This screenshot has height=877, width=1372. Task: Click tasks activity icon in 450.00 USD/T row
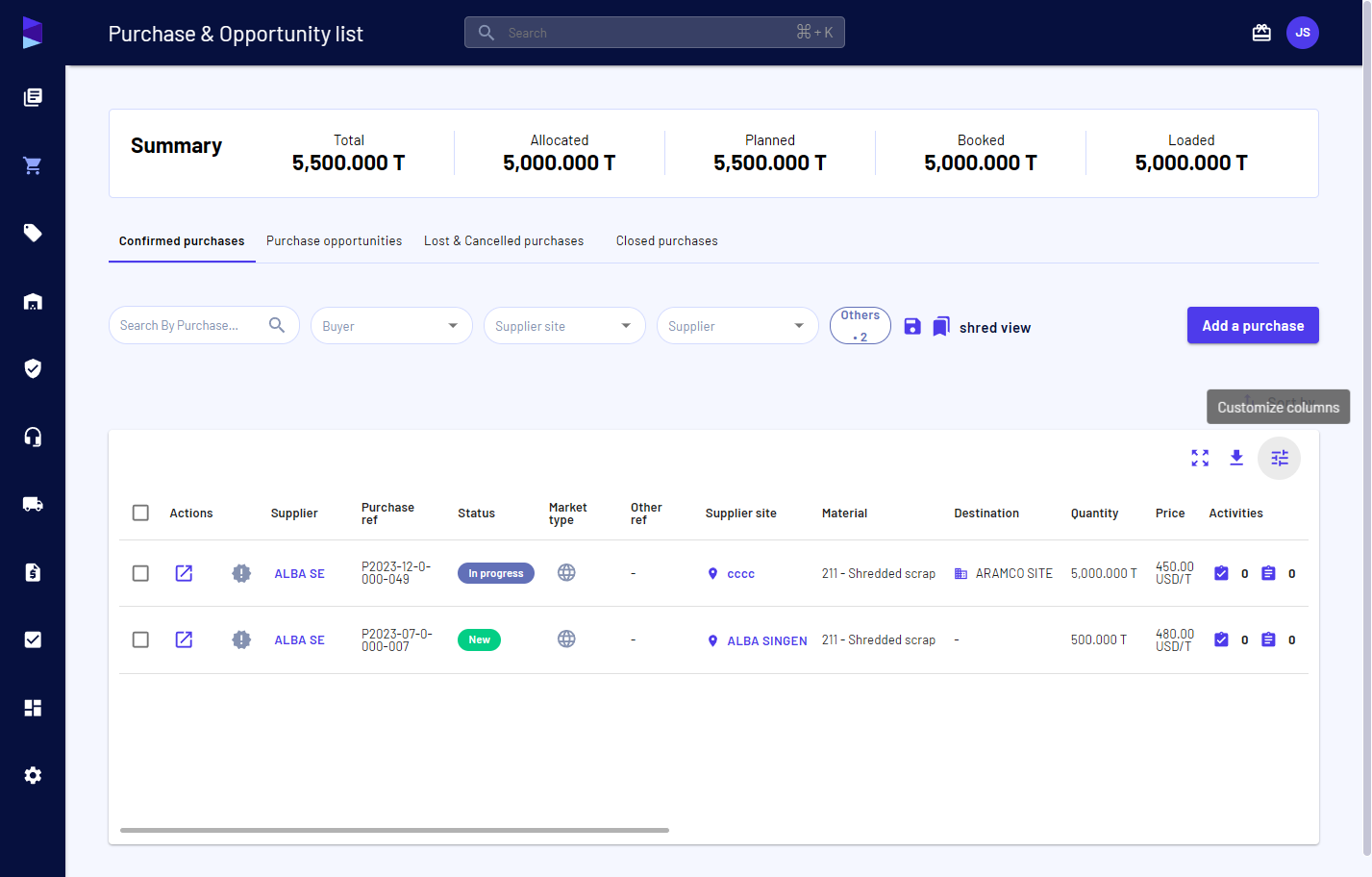1221,573
